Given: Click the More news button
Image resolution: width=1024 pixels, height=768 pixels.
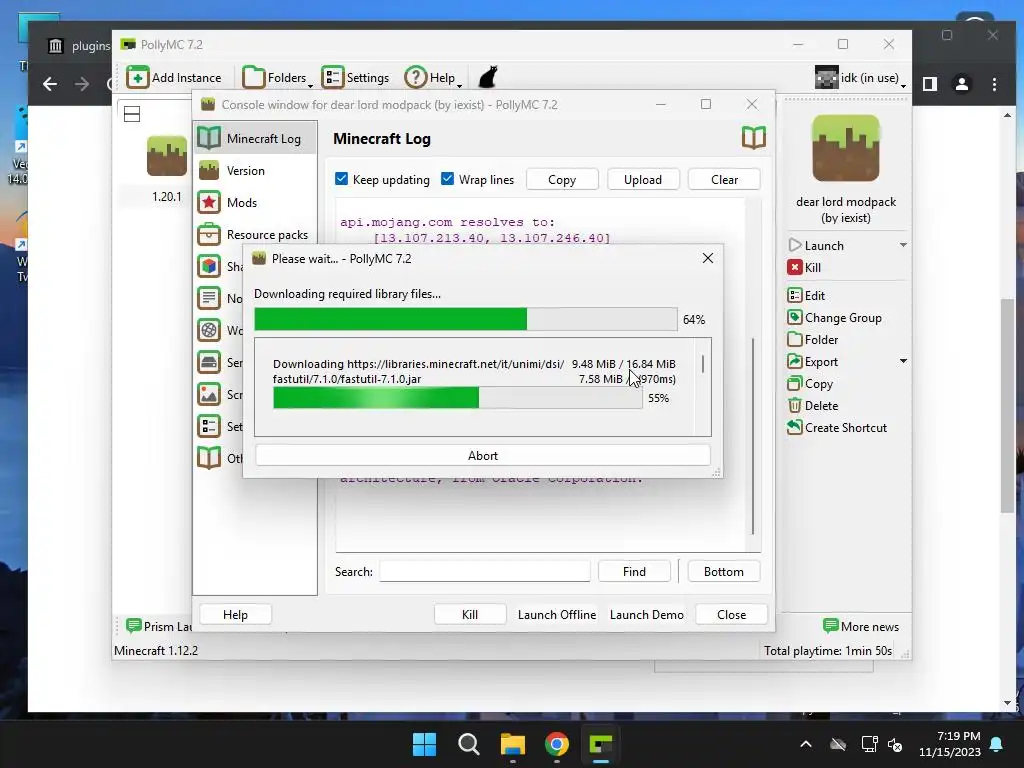Looking at the screenshot, I should tap(861, 626).
